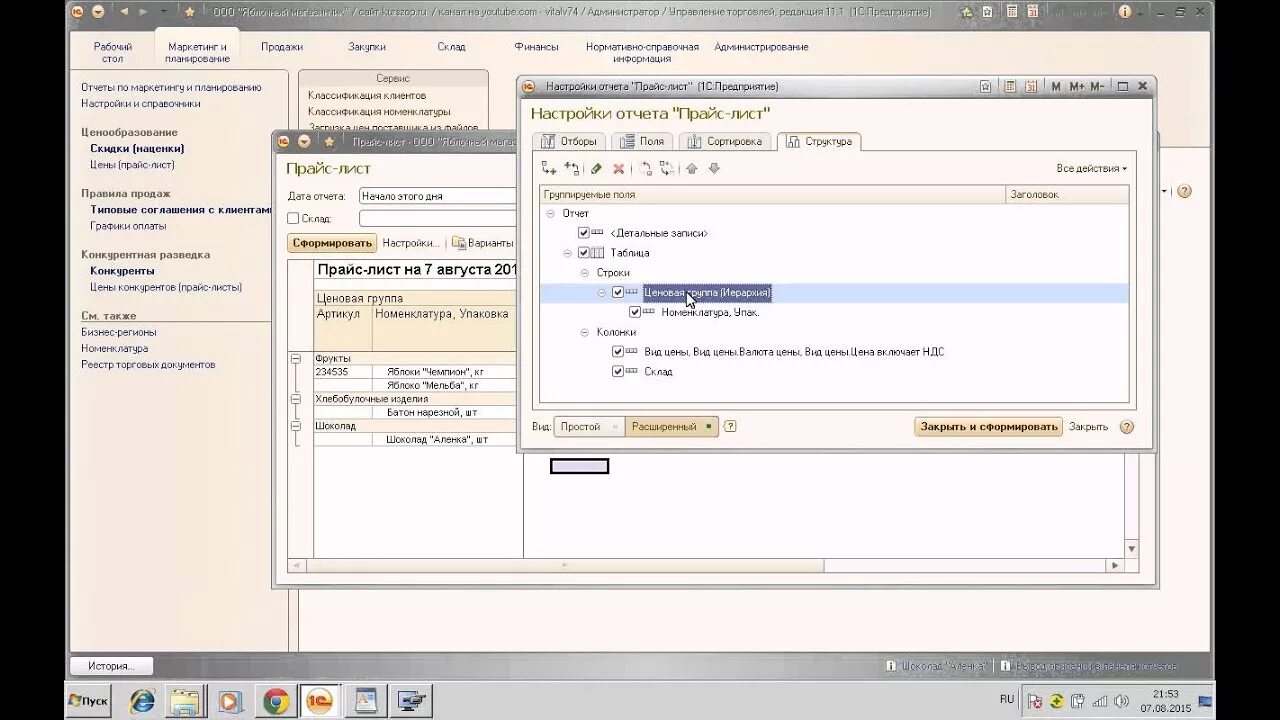Open Цены (прайс-лист) link
The width and height of the screenshot is (1280, 720).
coord(132,165)
